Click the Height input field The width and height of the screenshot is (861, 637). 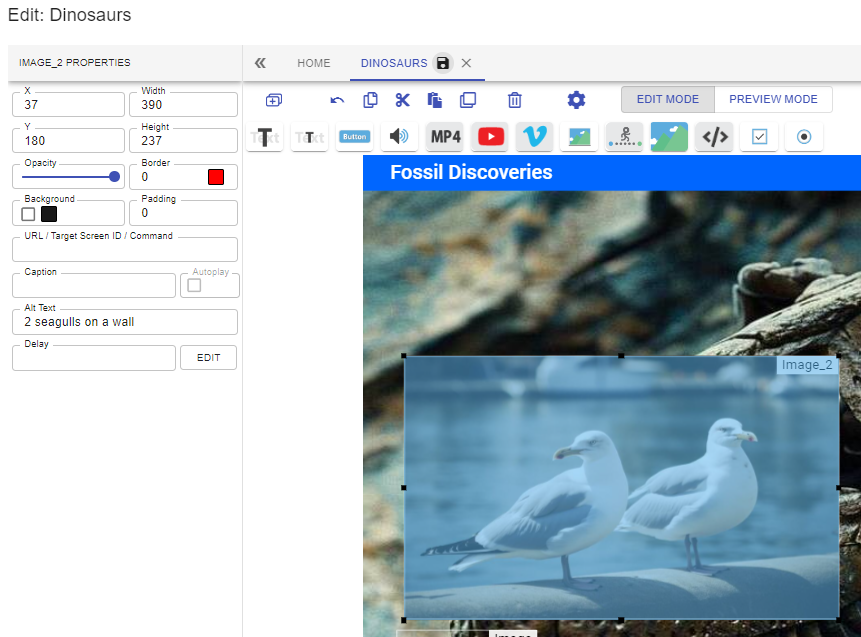pos(183,141)
